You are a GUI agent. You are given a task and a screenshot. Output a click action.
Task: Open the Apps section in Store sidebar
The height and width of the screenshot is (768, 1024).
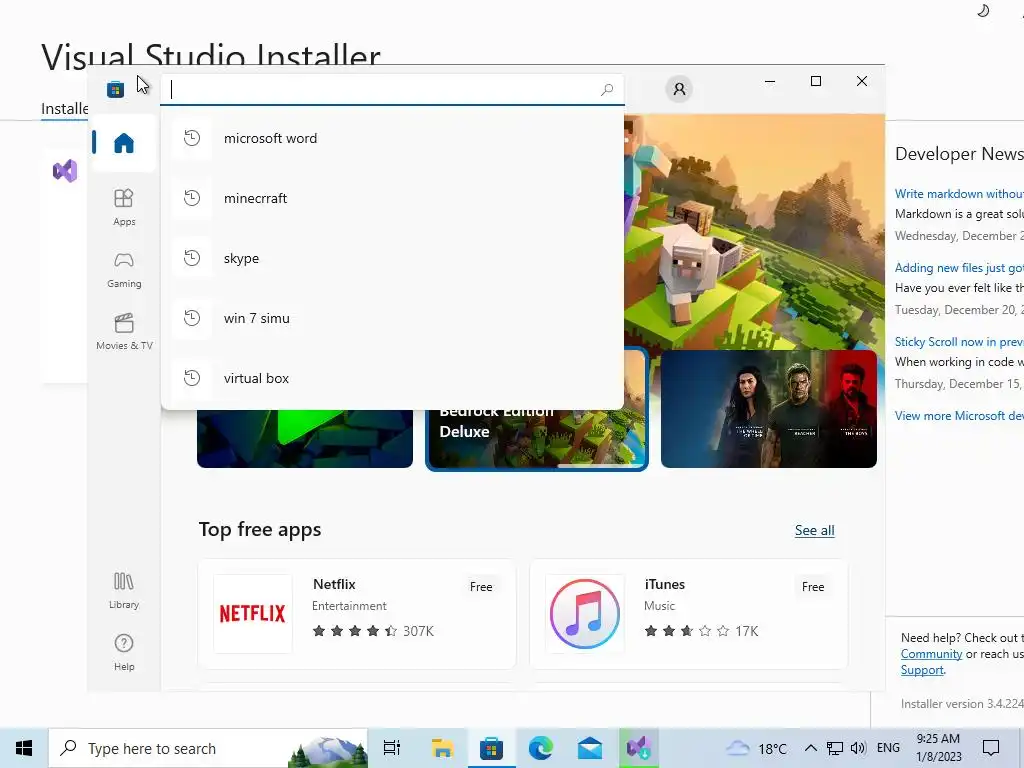coord(123,207)
